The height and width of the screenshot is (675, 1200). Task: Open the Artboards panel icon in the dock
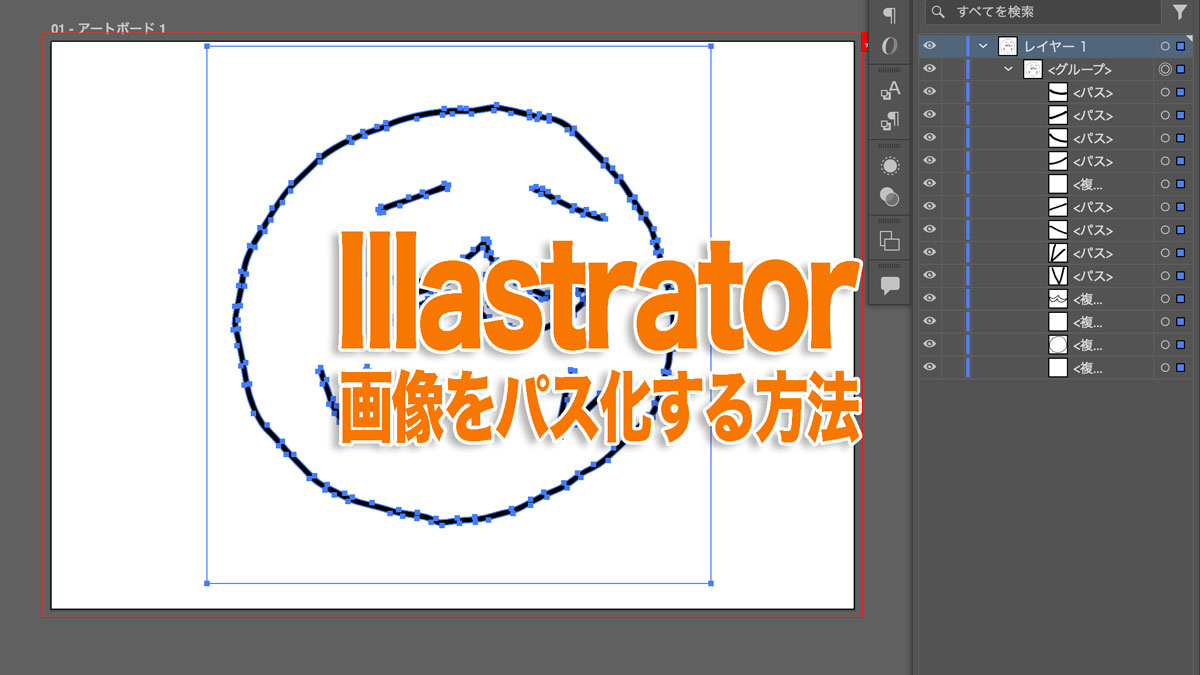(x=888, y=240)
